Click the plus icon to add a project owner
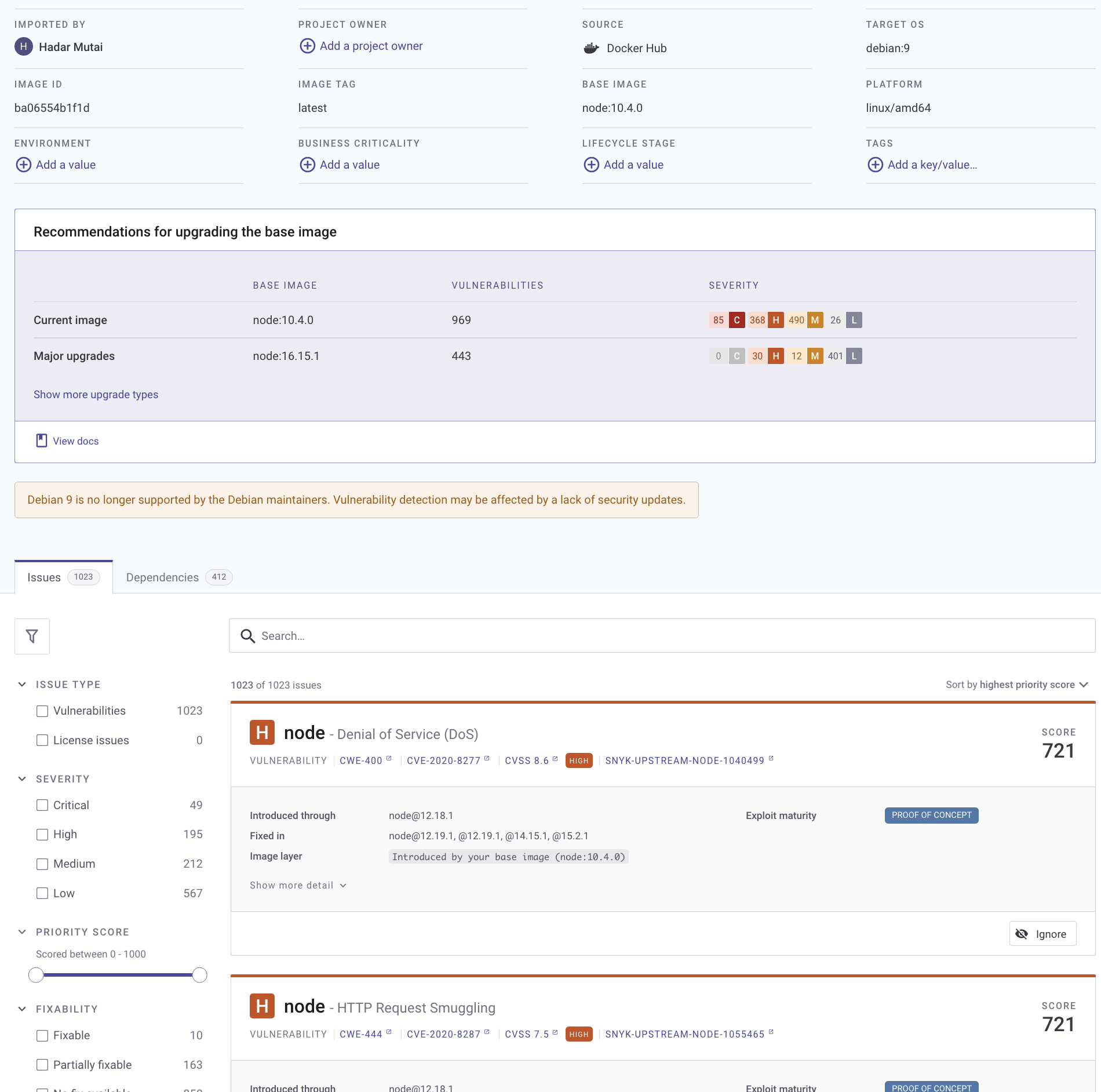 point(307,46)
